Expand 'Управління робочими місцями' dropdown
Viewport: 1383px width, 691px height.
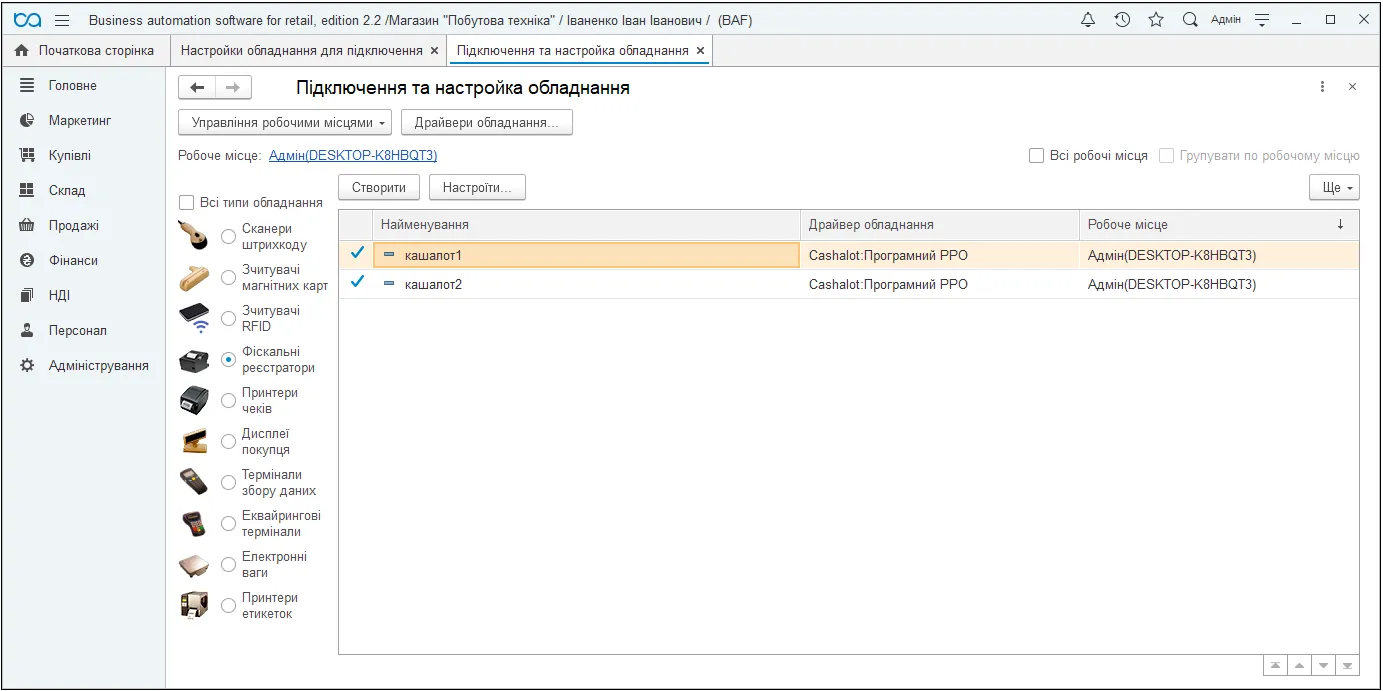click(285, 123)
